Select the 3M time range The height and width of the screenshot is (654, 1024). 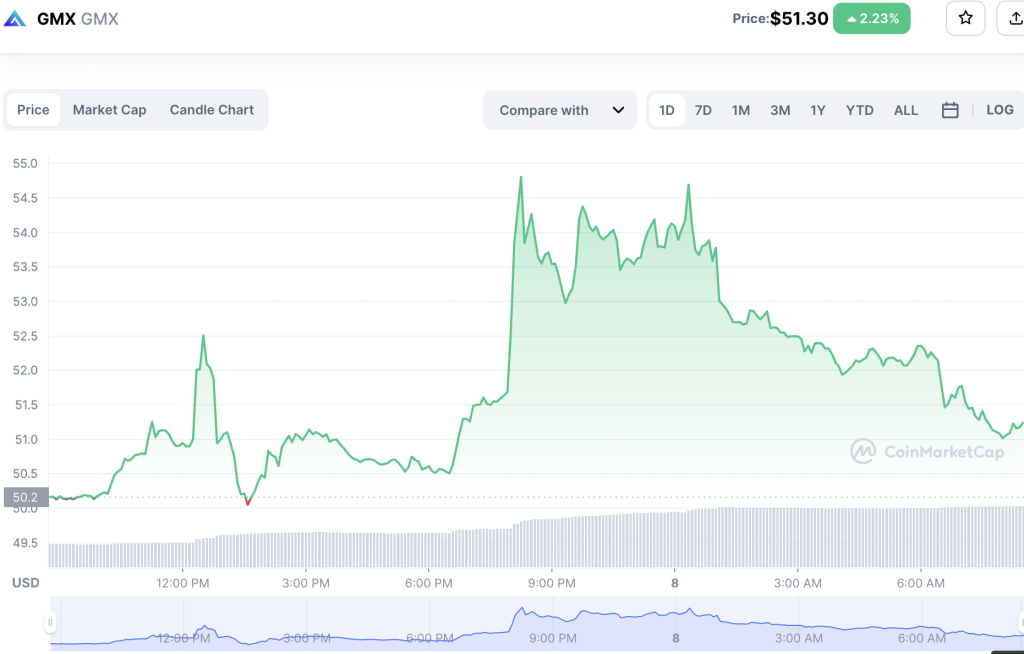(x=780, y=110)
